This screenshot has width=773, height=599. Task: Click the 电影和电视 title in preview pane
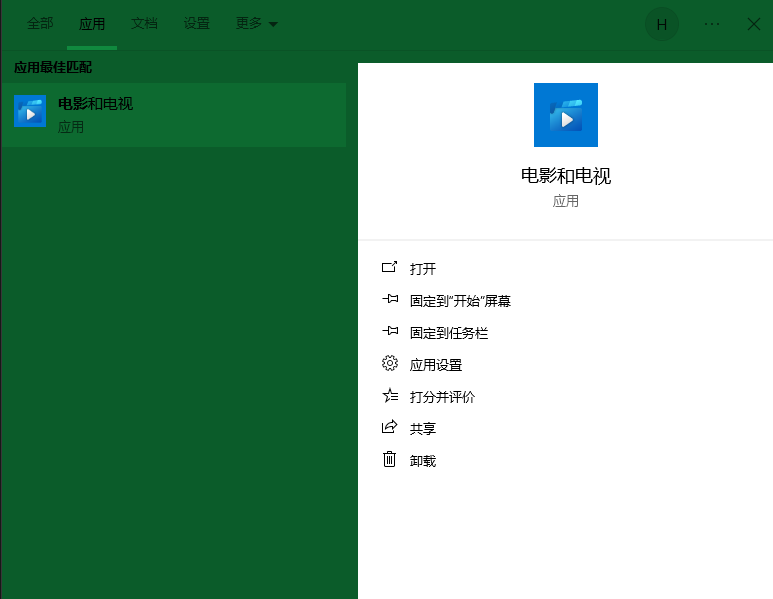(565, 176)
